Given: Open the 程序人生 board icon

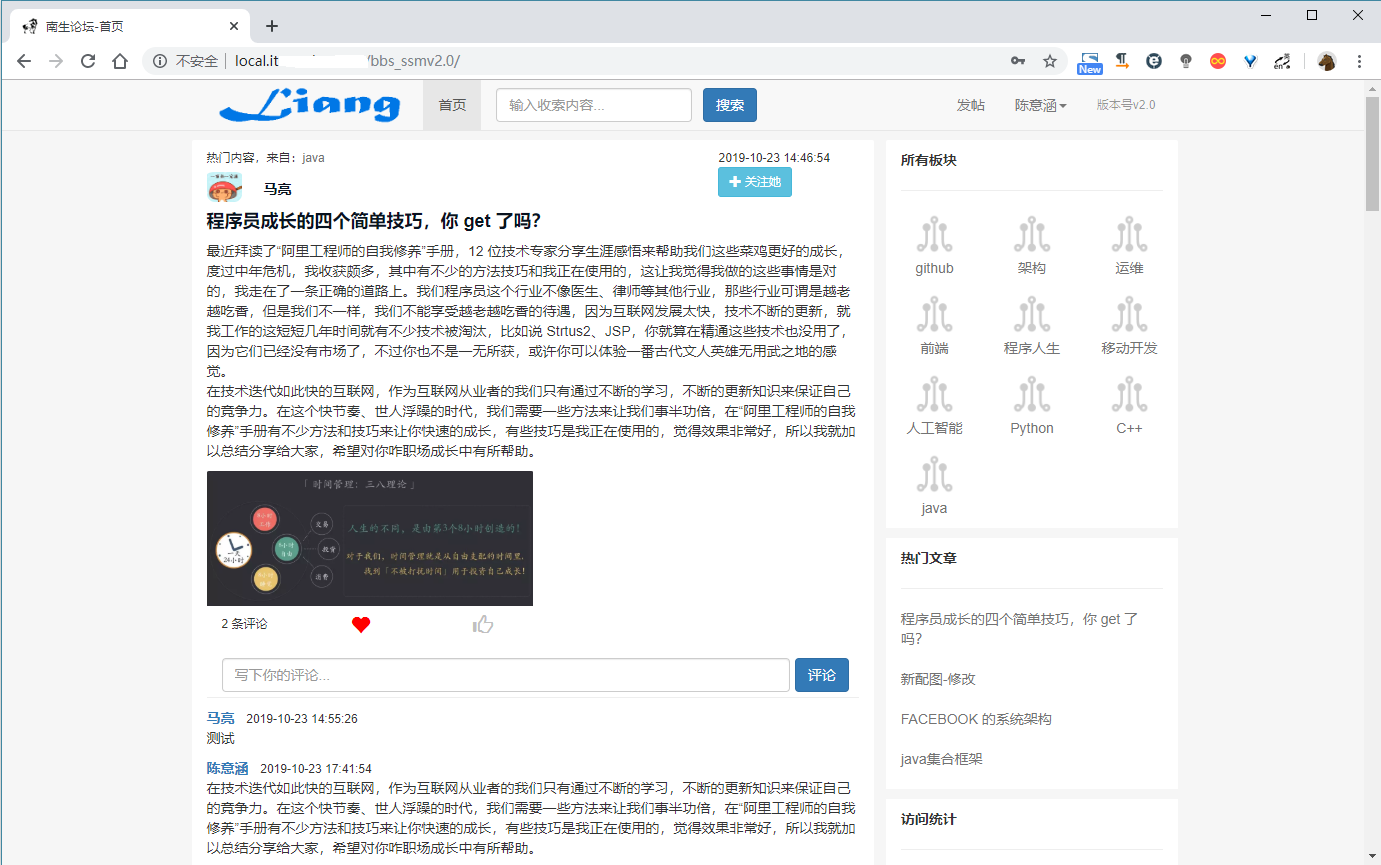Looking at the screenshot, I should pos(1032,315).
